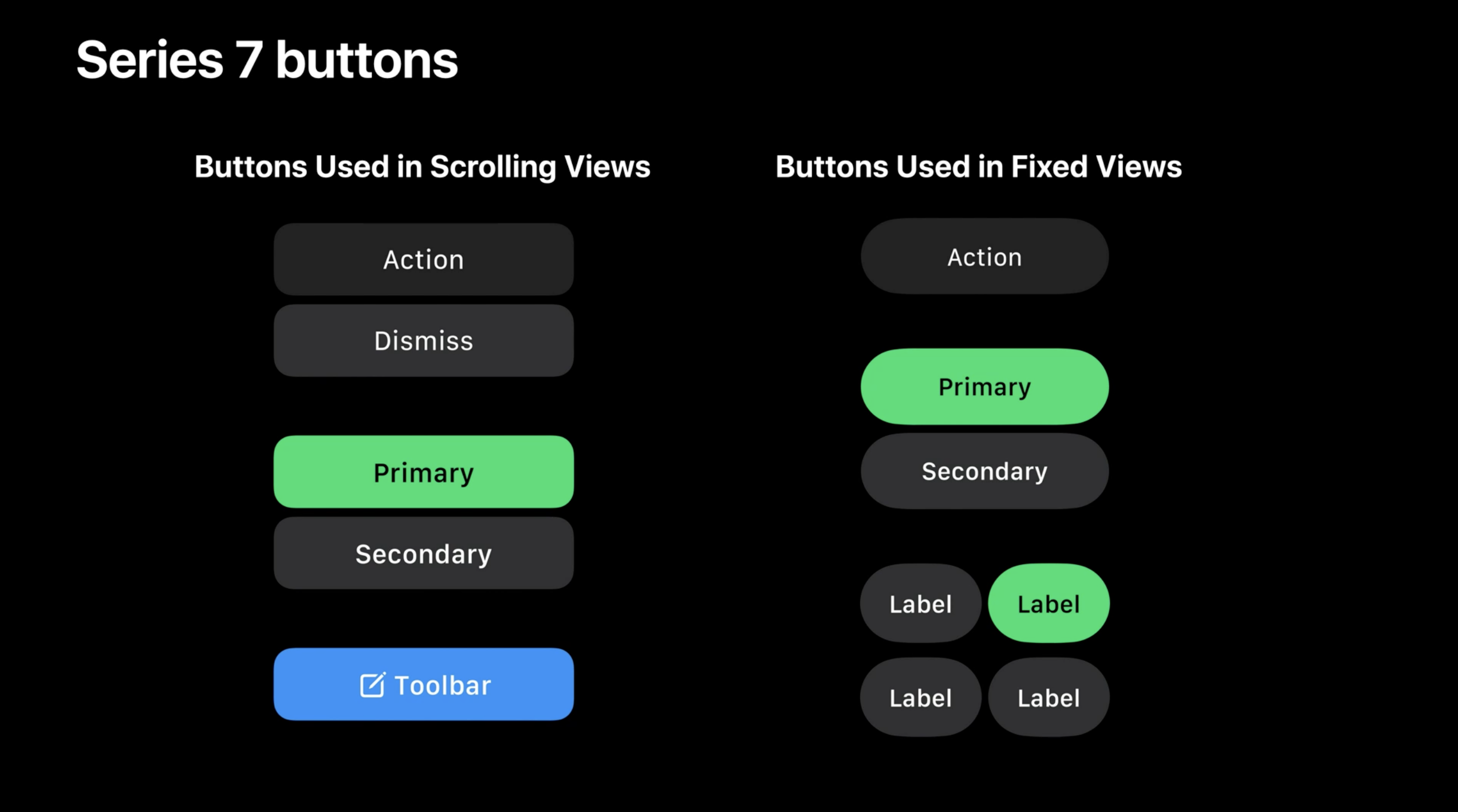Click the top-left gray Label button

(920, 604)
